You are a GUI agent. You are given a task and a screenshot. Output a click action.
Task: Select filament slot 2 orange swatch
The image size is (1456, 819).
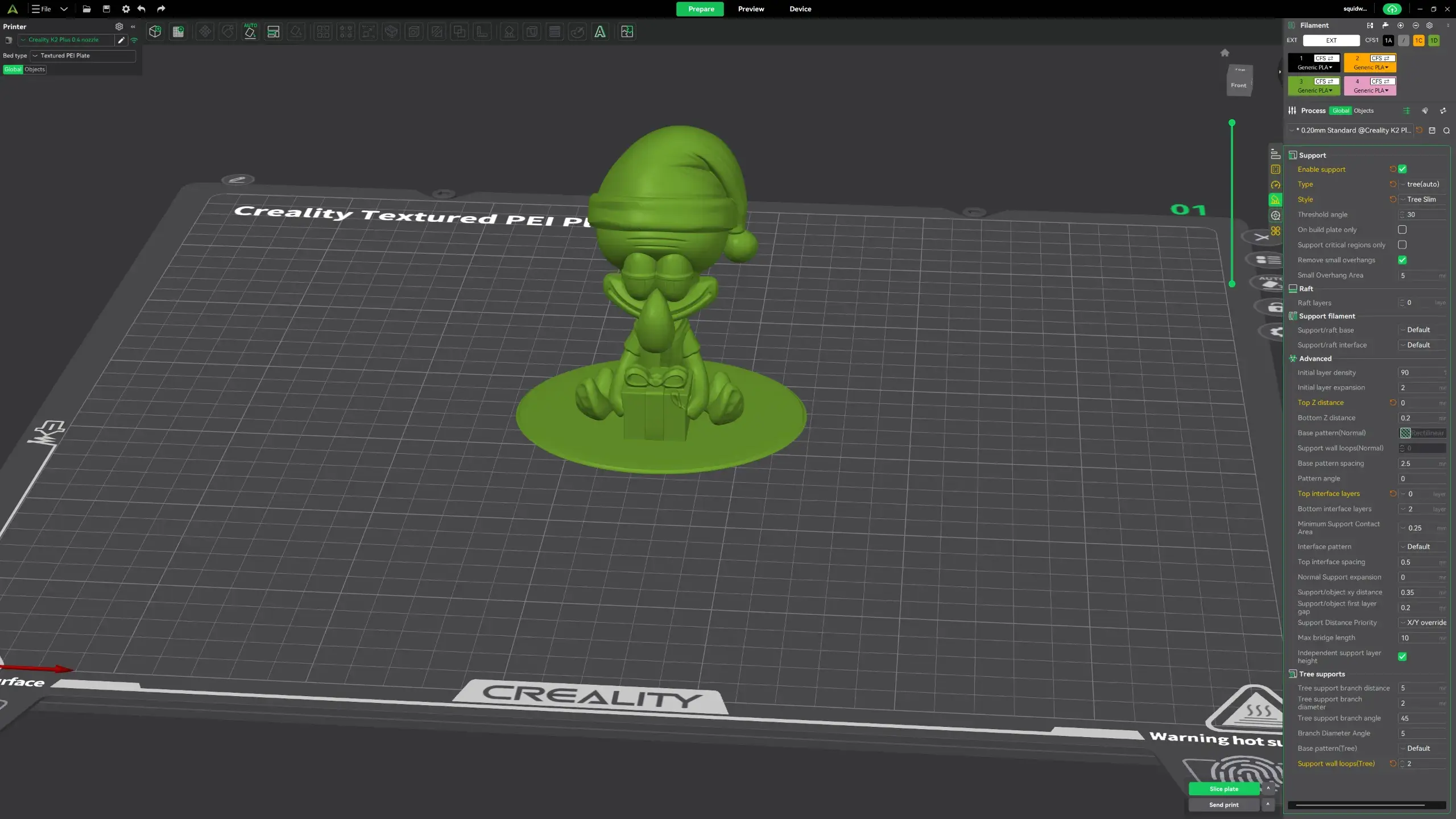coord(1370,63)
